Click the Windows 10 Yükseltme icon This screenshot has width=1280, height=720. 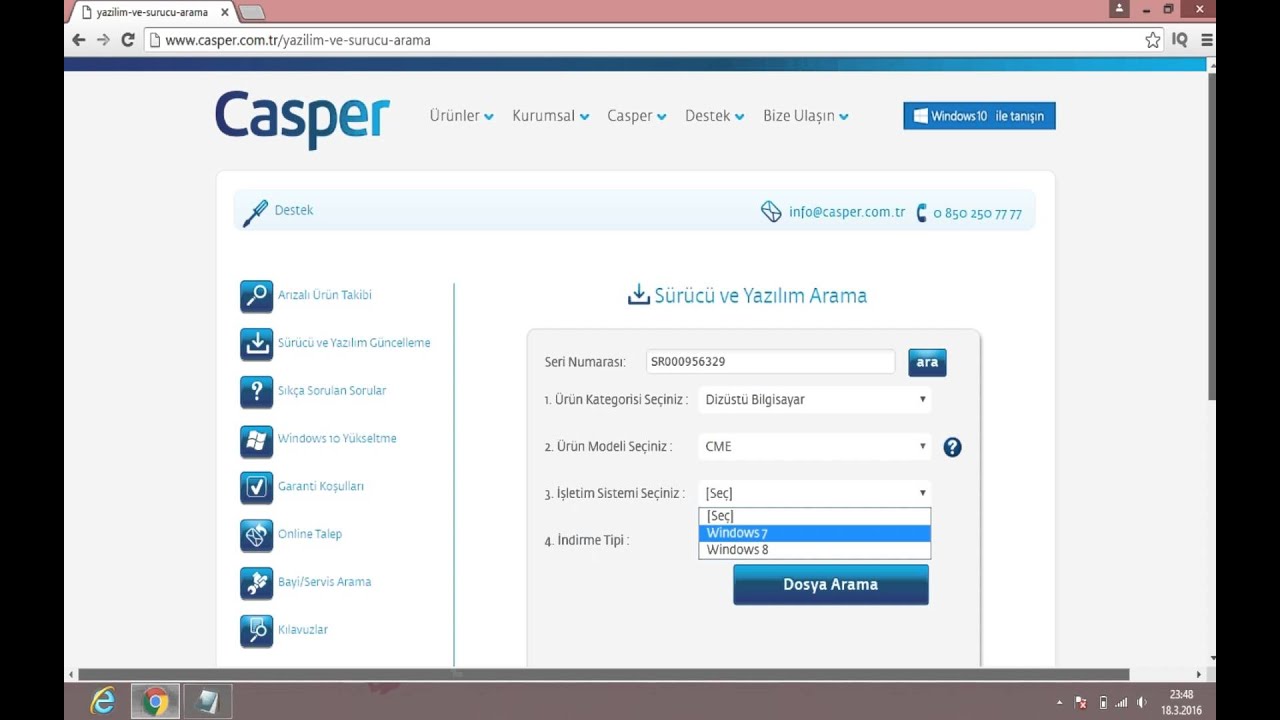257,440
